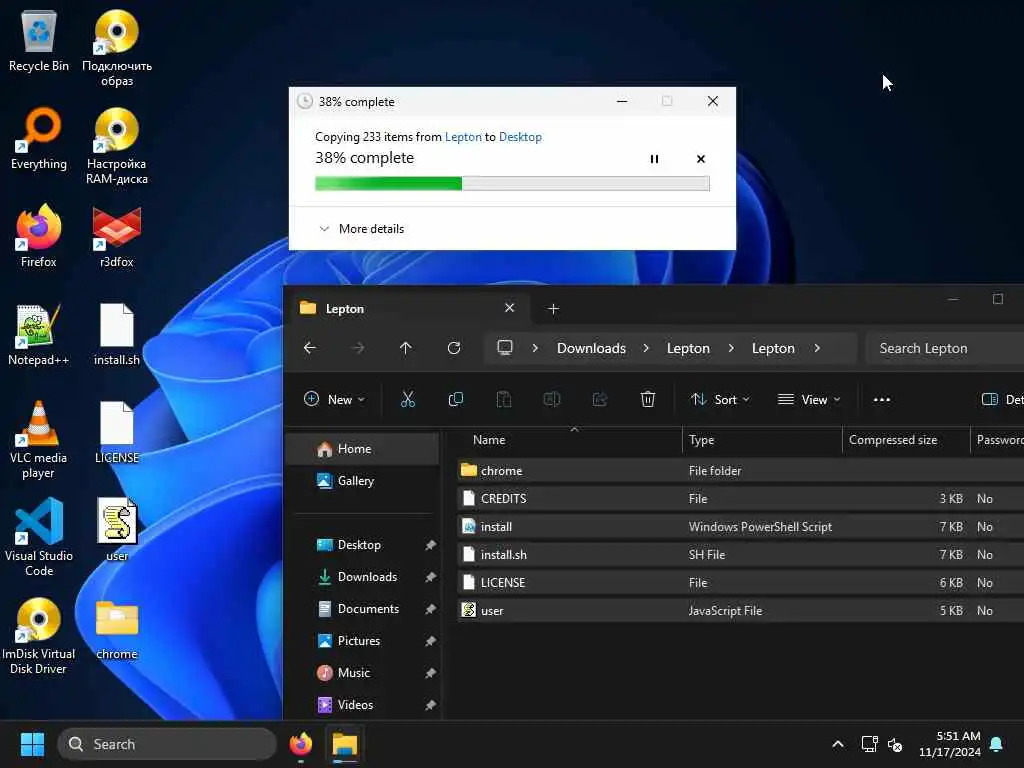Open the Desktop destination link in copy dialog
Screen dimensions: 1024x768
coord(520,136)
